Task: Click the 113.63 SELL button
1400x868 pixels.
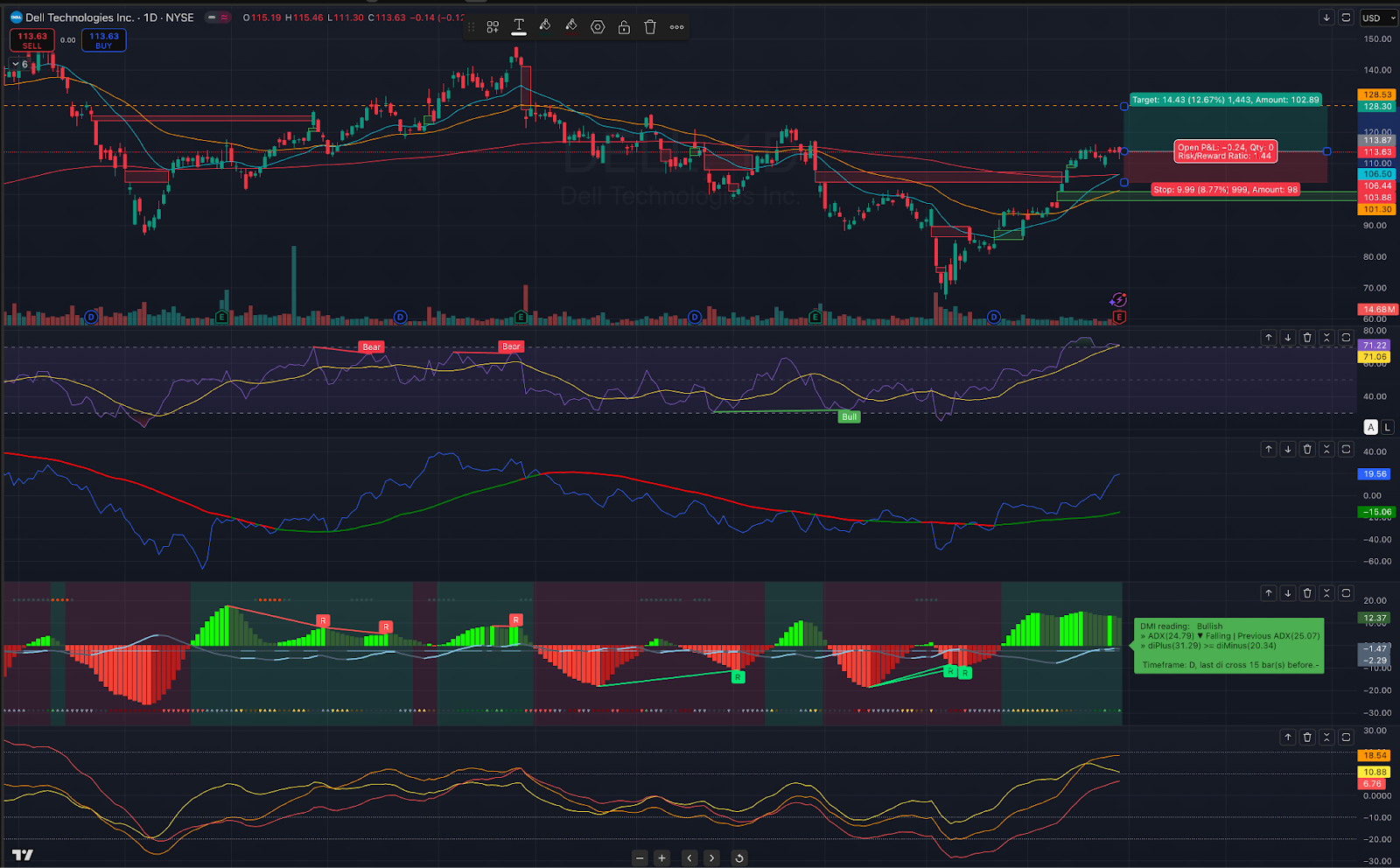Action: click(32, 40)
